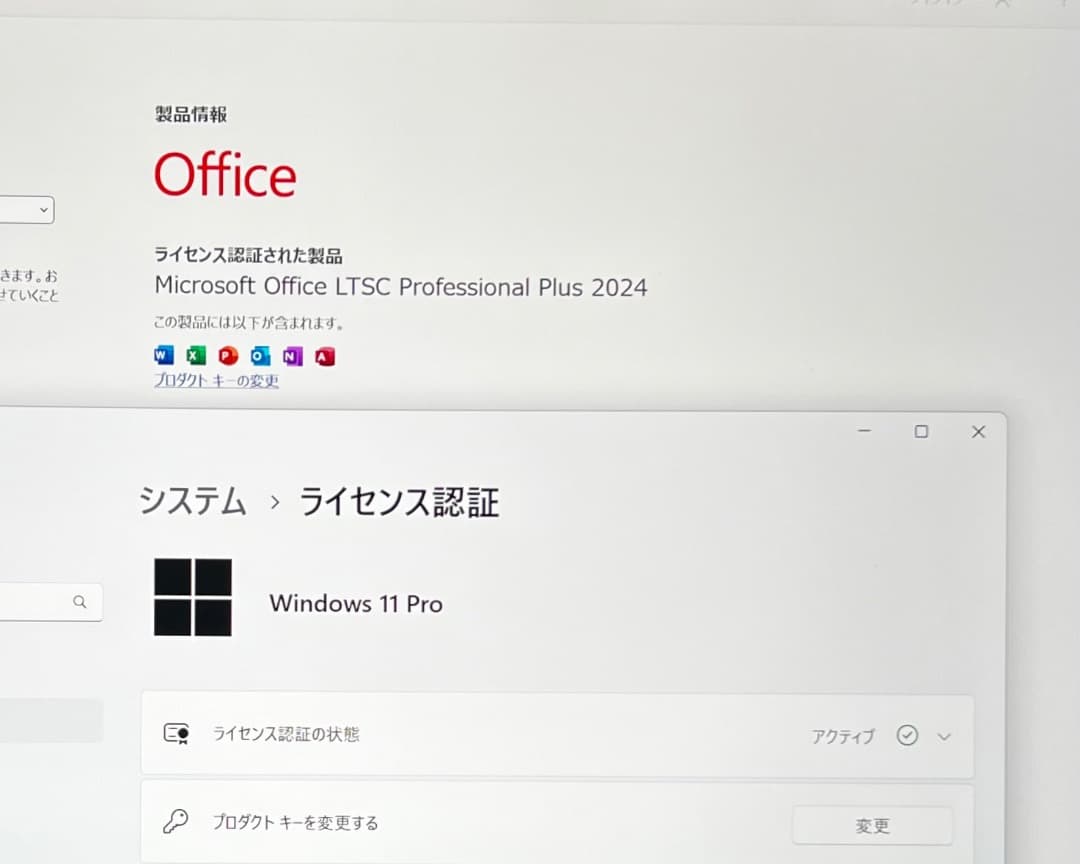Image resolution: width=1080 pixels, height=864 pixels.
Task: Click システム in the breadcrumb navigation
Action: click(192, 503)
